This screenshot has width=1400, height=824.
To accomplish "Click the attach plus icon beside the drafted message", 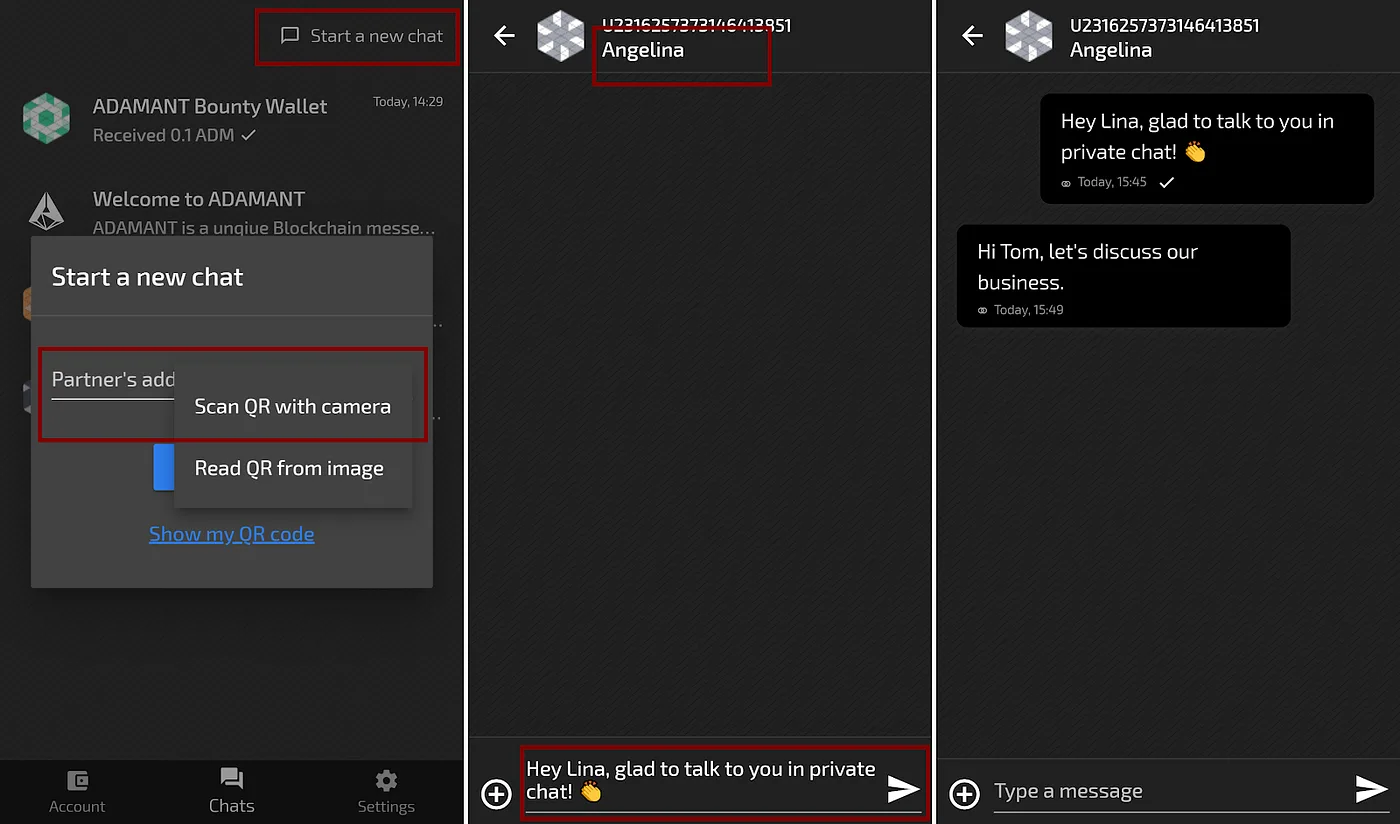I will pos(497,794).
